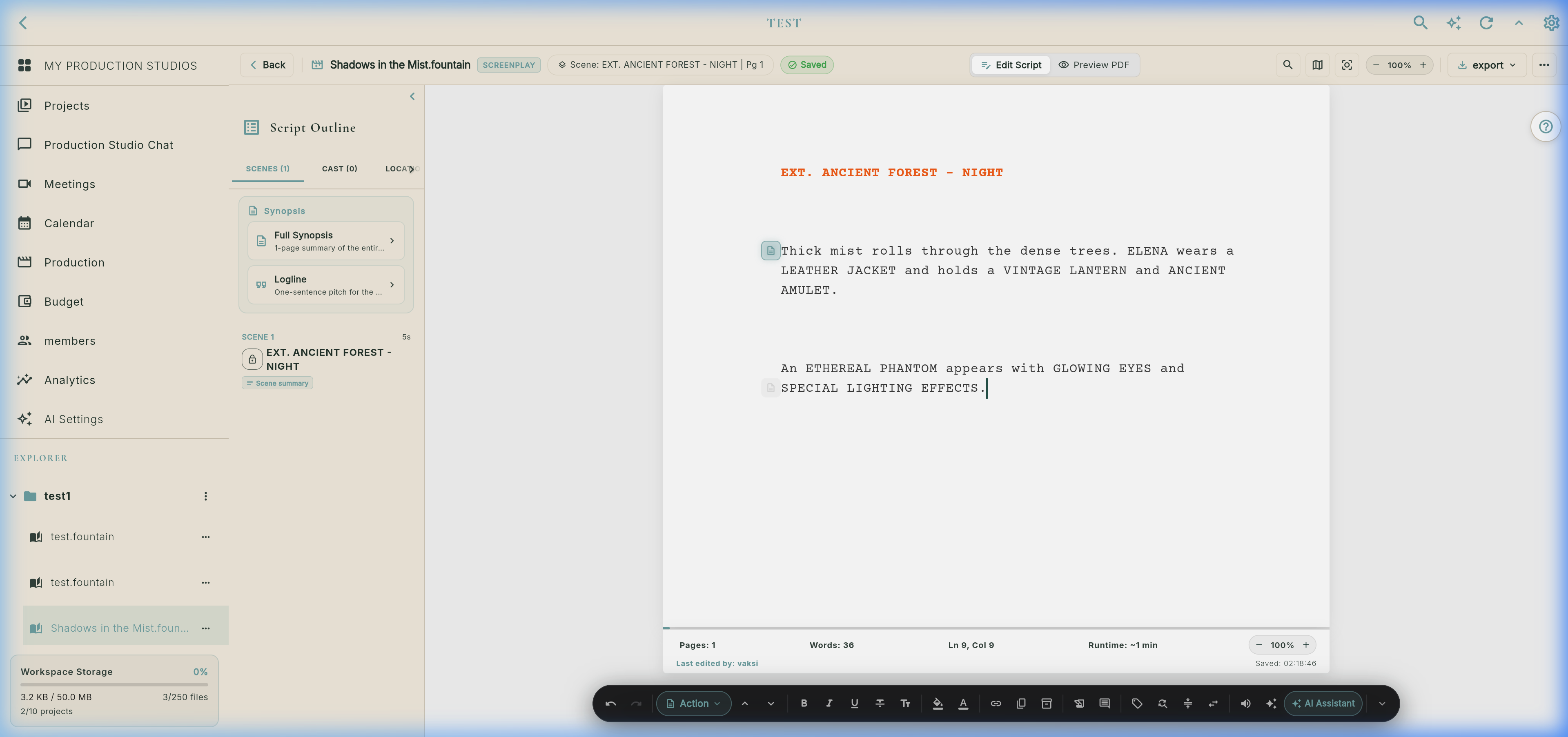1568x737 pixels.
Task: Click the undo icon in bottom toolbar
Action: tap(610, 704)
